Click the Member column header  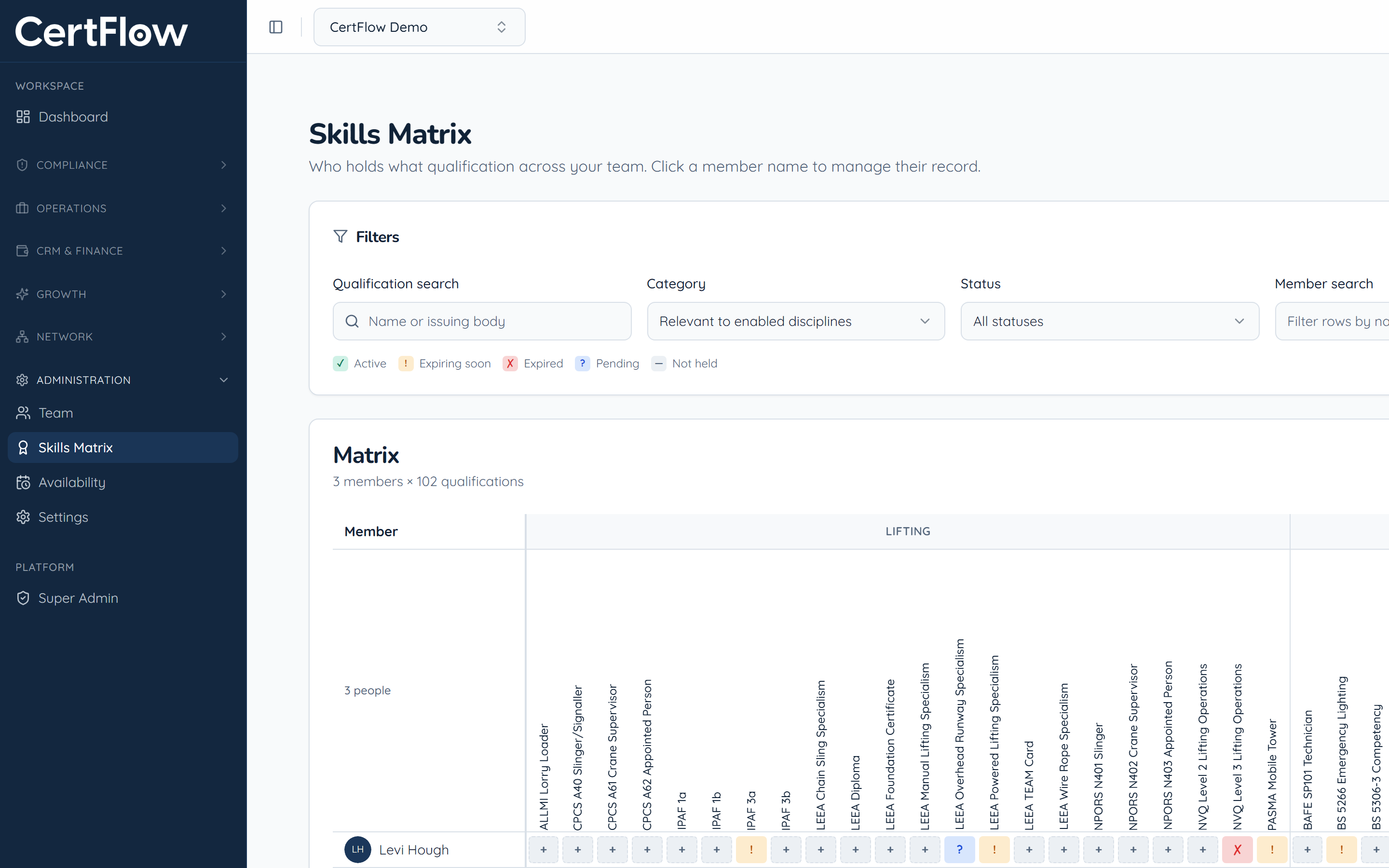click(371, 531)
